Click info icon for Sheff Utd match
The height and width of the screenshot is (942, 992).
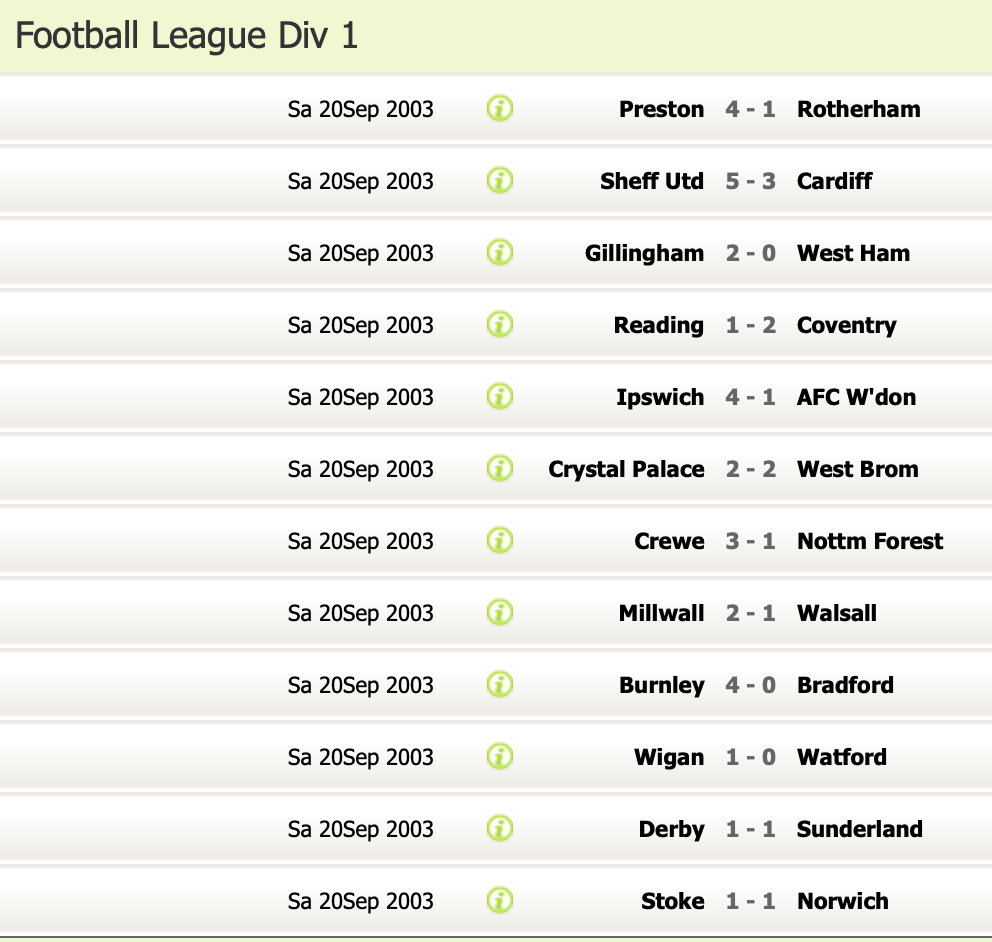[x=500, y=180]
